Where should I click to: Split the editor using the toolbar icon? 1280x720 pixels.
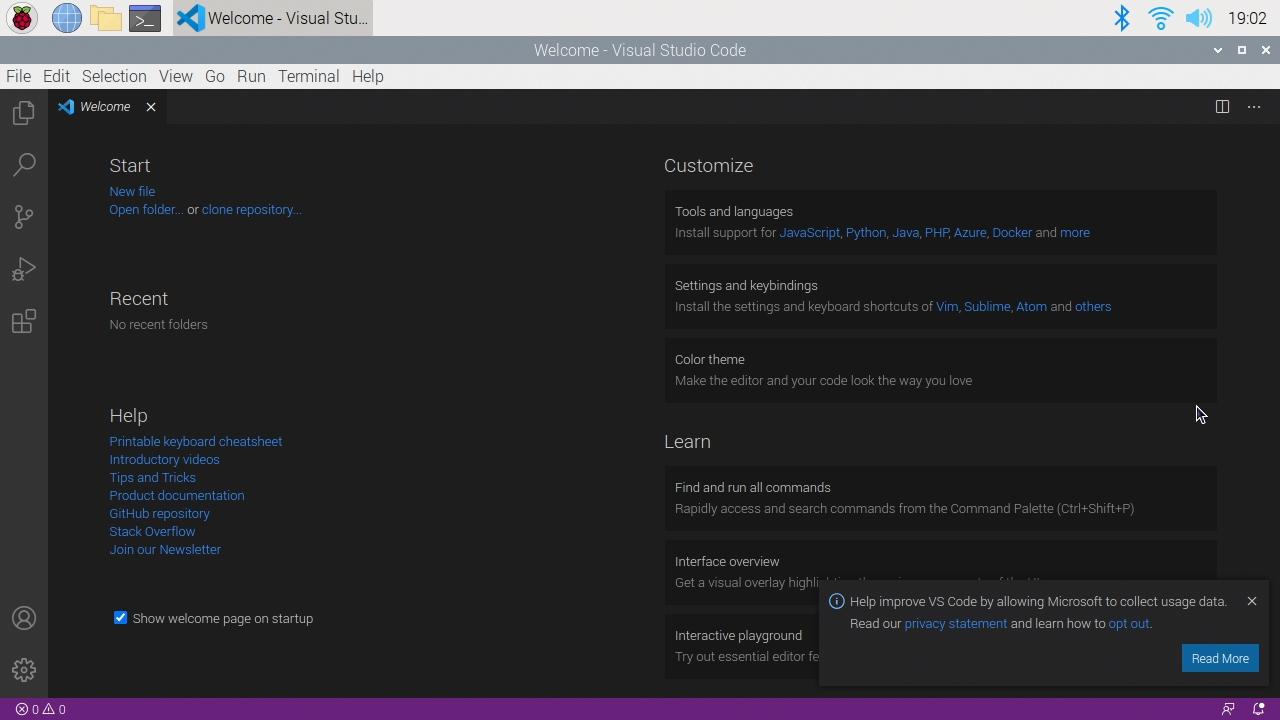point(1222,107)
